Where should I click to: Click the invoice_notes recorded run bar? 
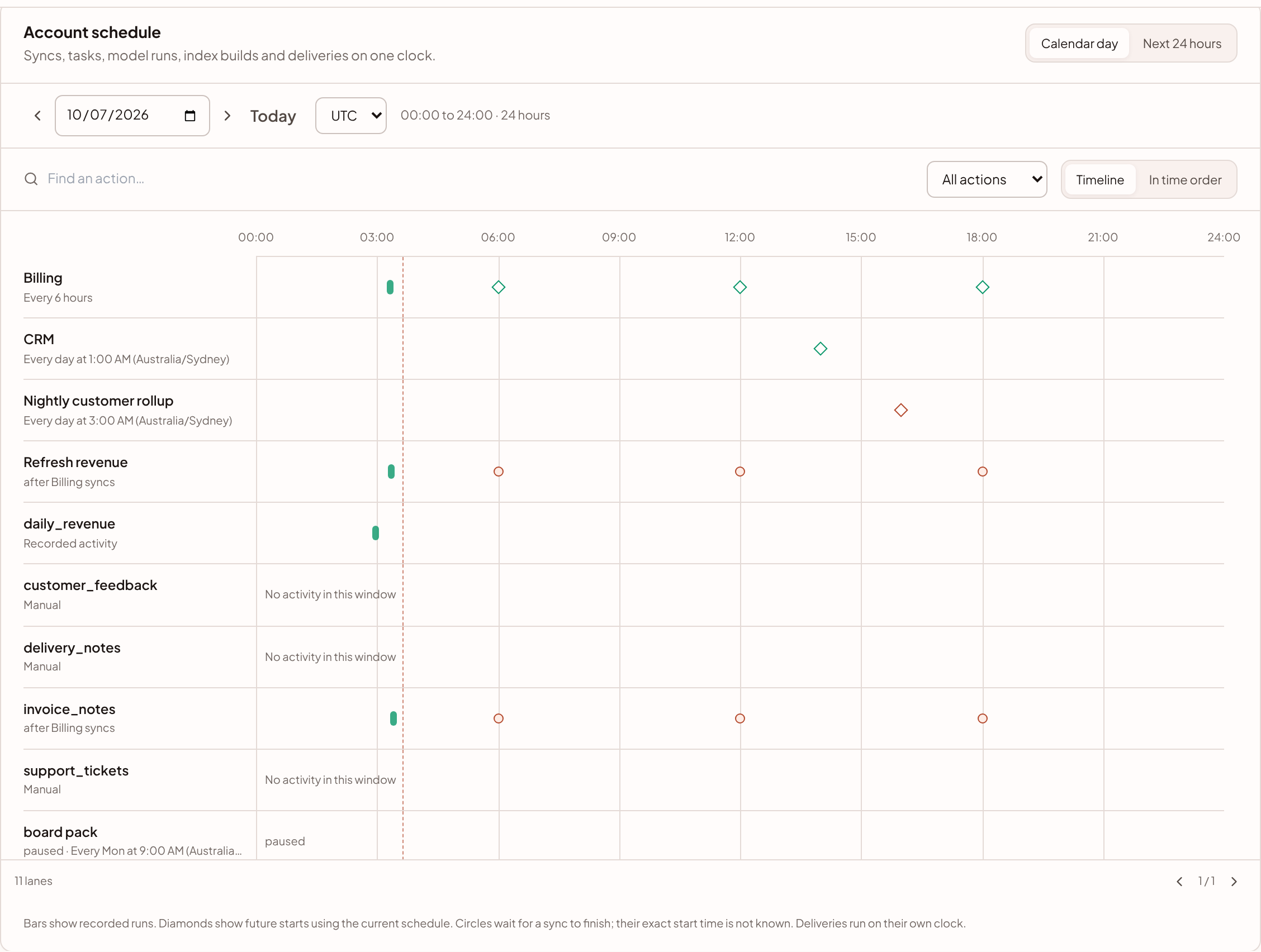point(394,718)
